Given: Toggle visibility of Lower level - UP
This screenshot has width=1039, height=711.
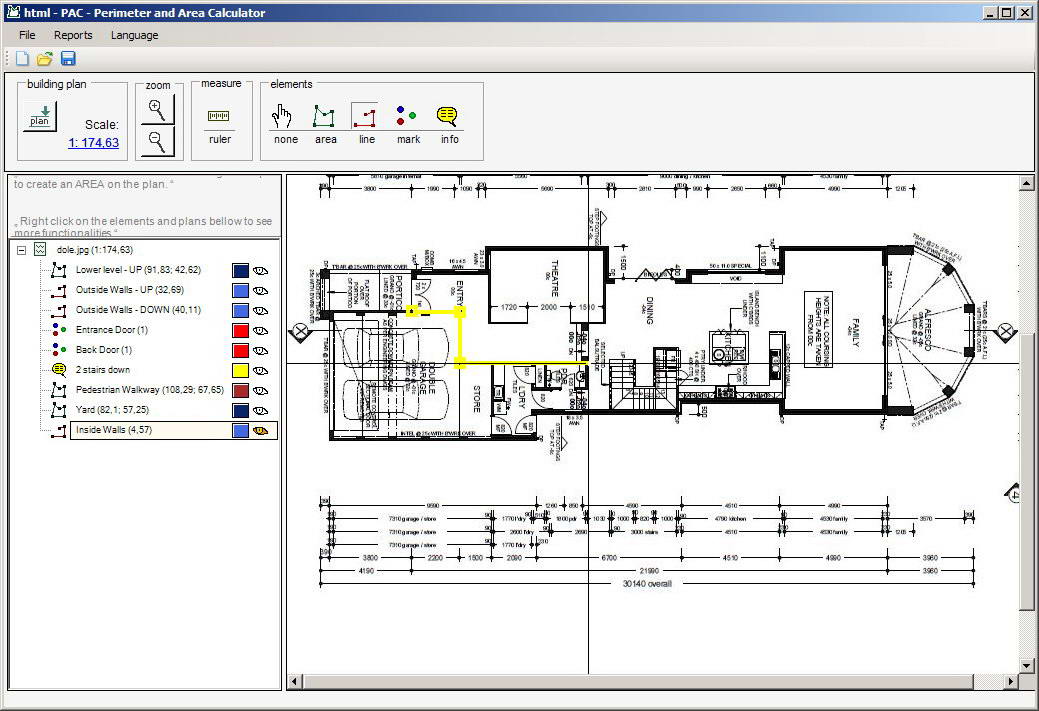Looking at the screenshot, I should click(260, 270).
